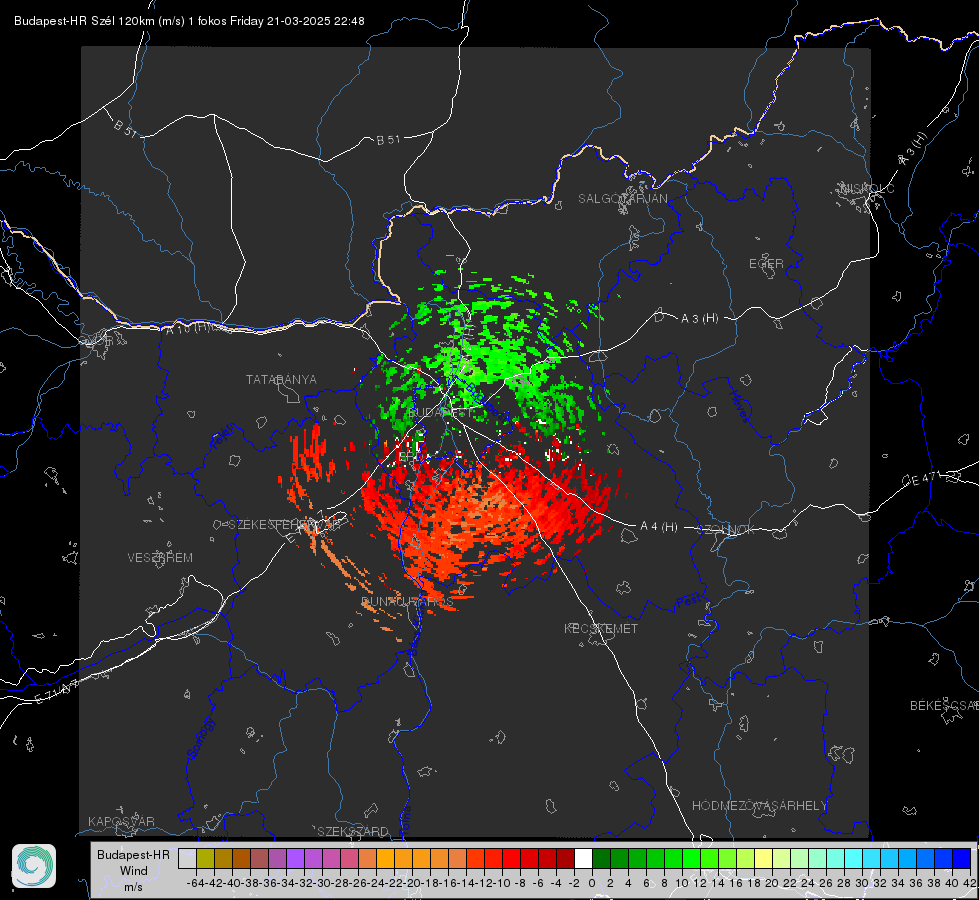Image resolution: width=979 pixels, height=900 pixels.
Task: Click the light gray first swatch of the legend
Action: 187,858
